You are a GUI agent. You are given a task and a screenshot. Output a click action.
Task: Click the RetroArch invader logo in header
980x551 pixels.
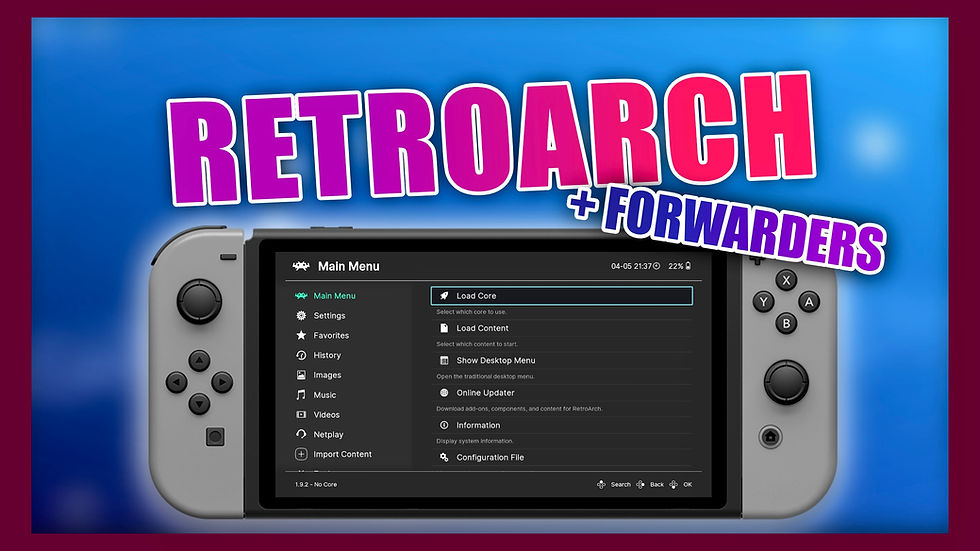click(301, 266)
